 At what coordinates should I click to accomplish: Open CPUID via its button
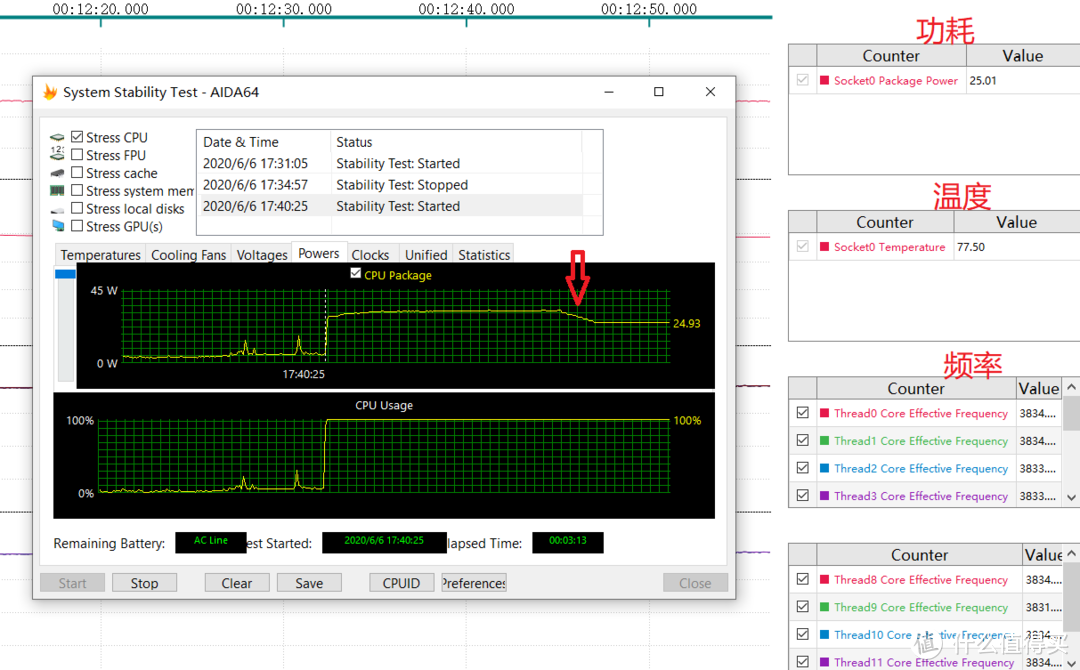tap(402, 583)
